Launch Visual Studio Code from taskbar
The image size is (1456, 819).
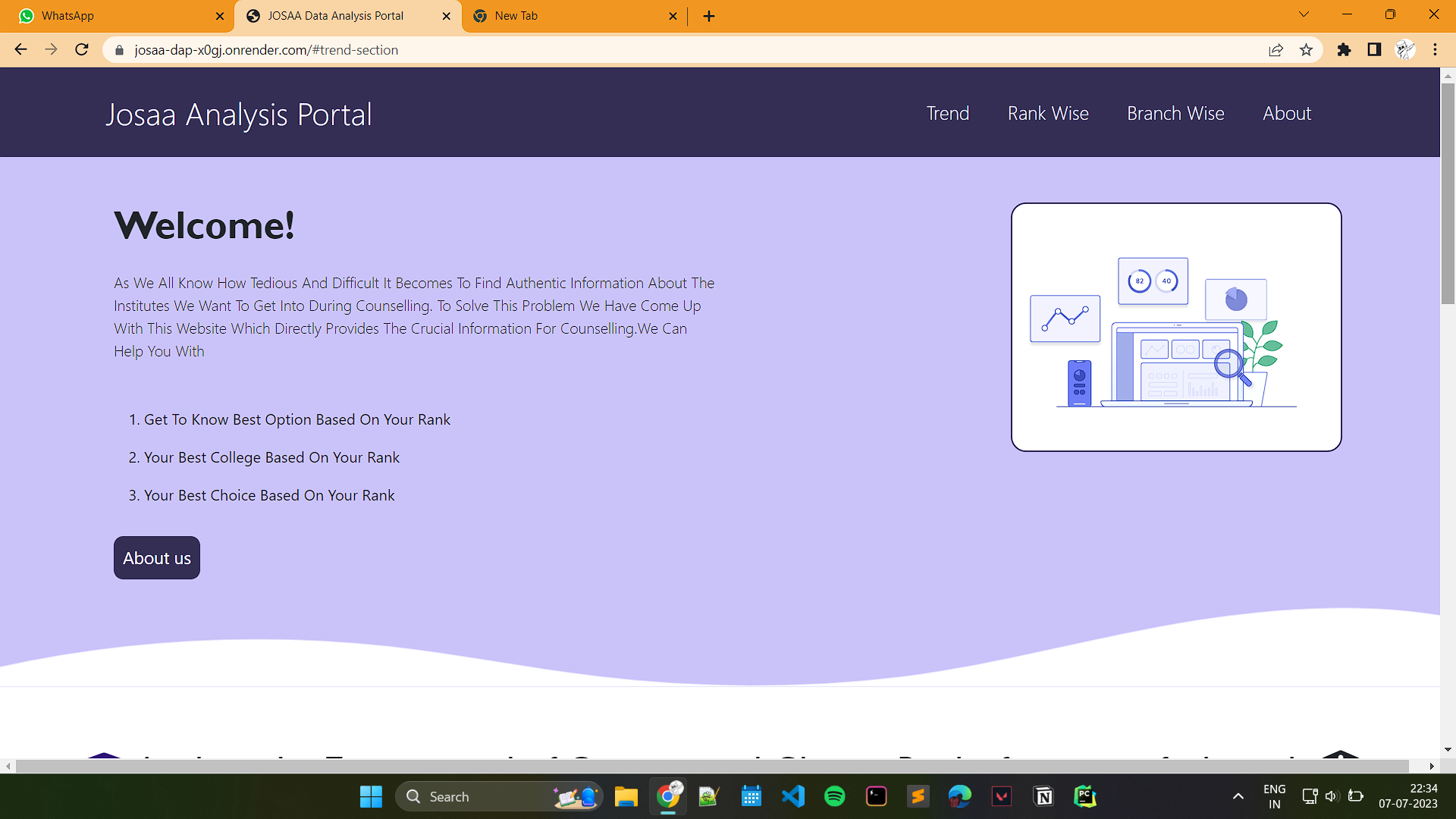793,796
